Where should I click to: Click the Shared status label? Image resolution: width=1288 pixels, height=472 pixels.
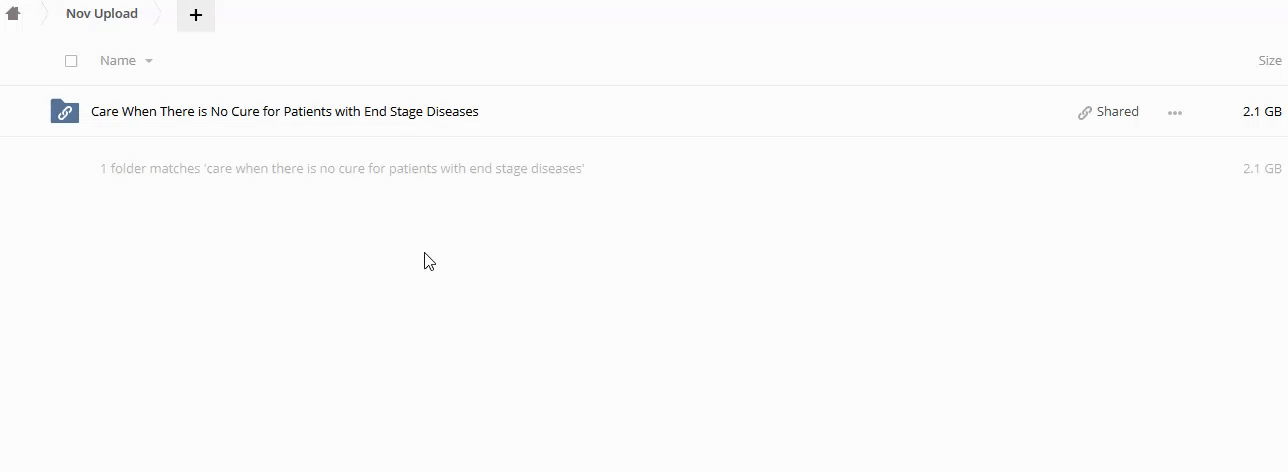1117,111
